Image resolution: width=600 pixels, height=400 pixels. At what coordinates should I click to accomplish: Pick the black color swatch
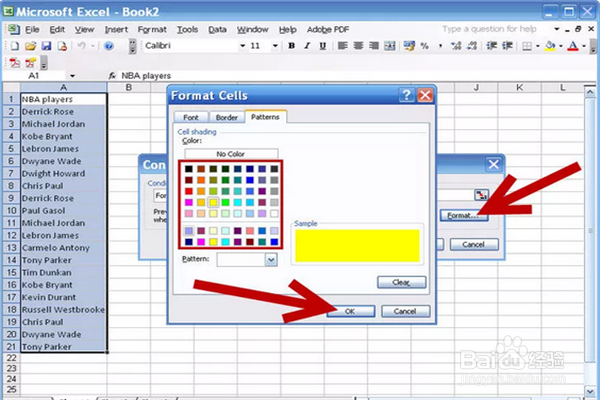189,169
